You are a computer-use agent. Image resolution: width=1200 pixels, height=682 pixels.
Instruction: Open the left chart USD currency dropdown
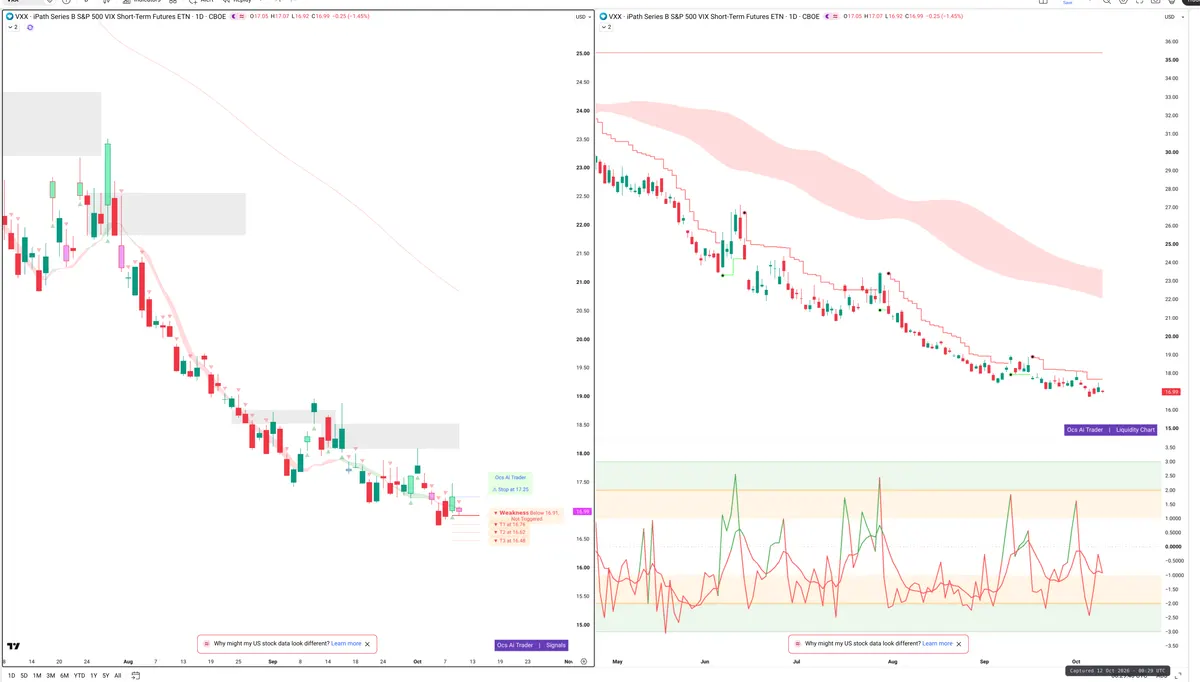pos(581,17)
